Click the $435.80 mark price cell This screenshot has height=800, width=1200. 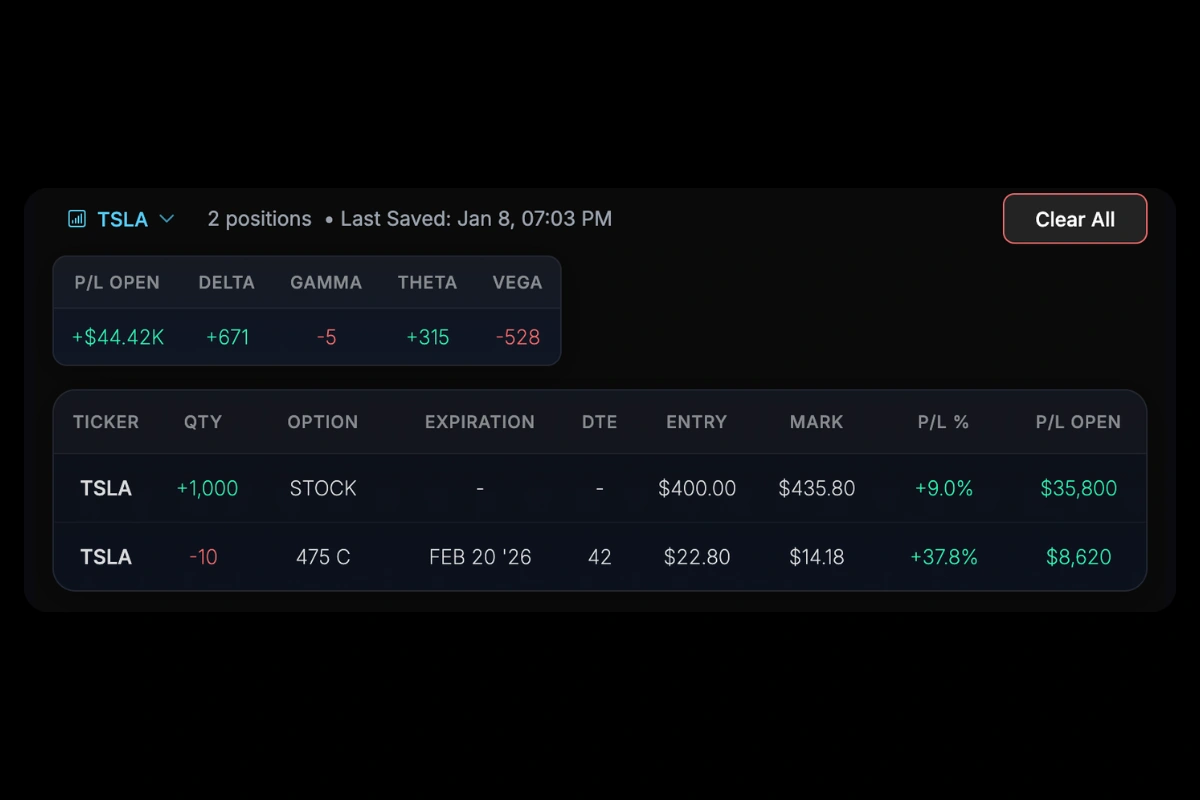pos(816,488)
